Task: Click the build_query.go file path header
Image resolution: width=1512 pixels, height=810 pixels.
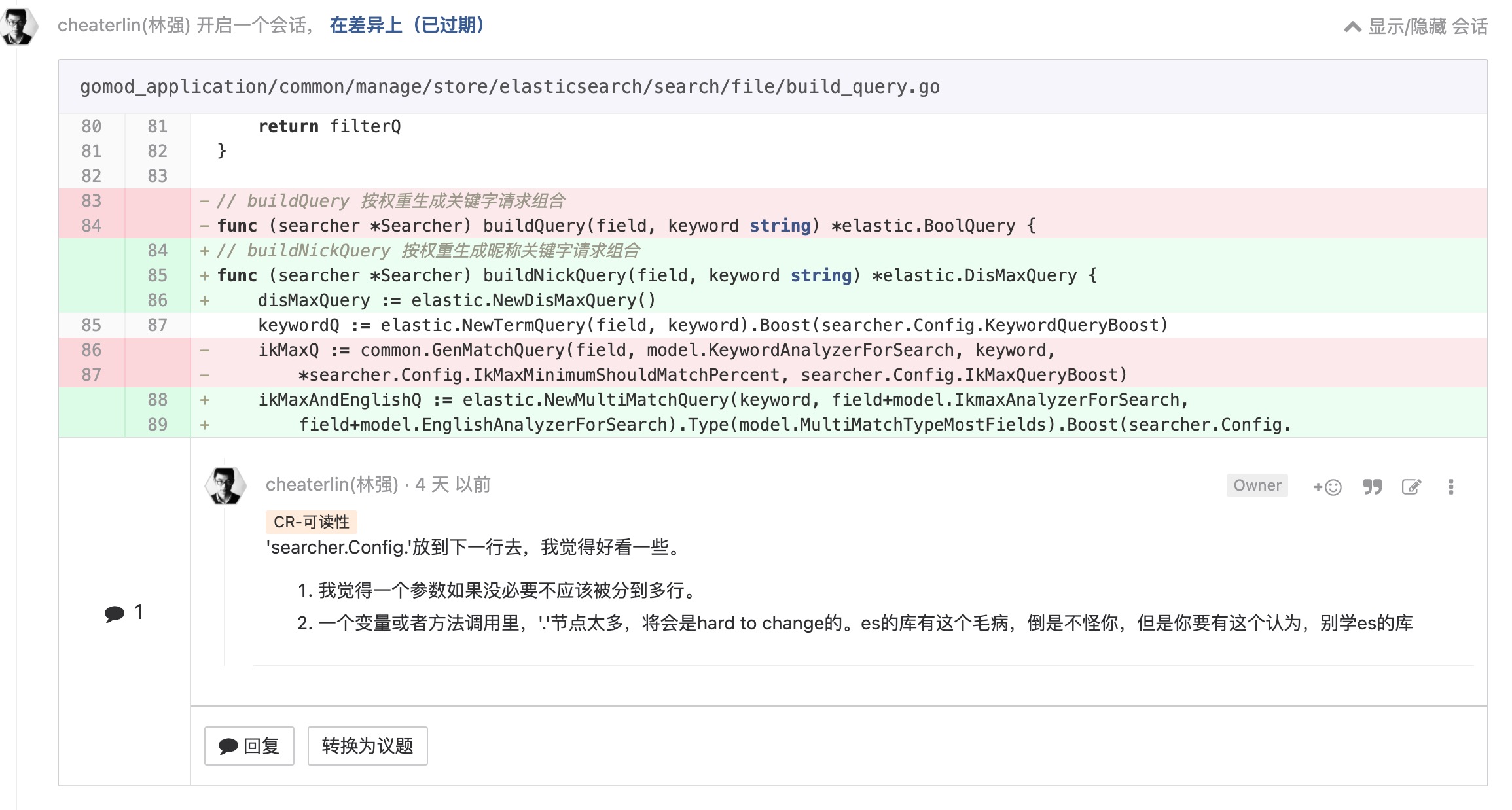Action: tap(509, 86)
